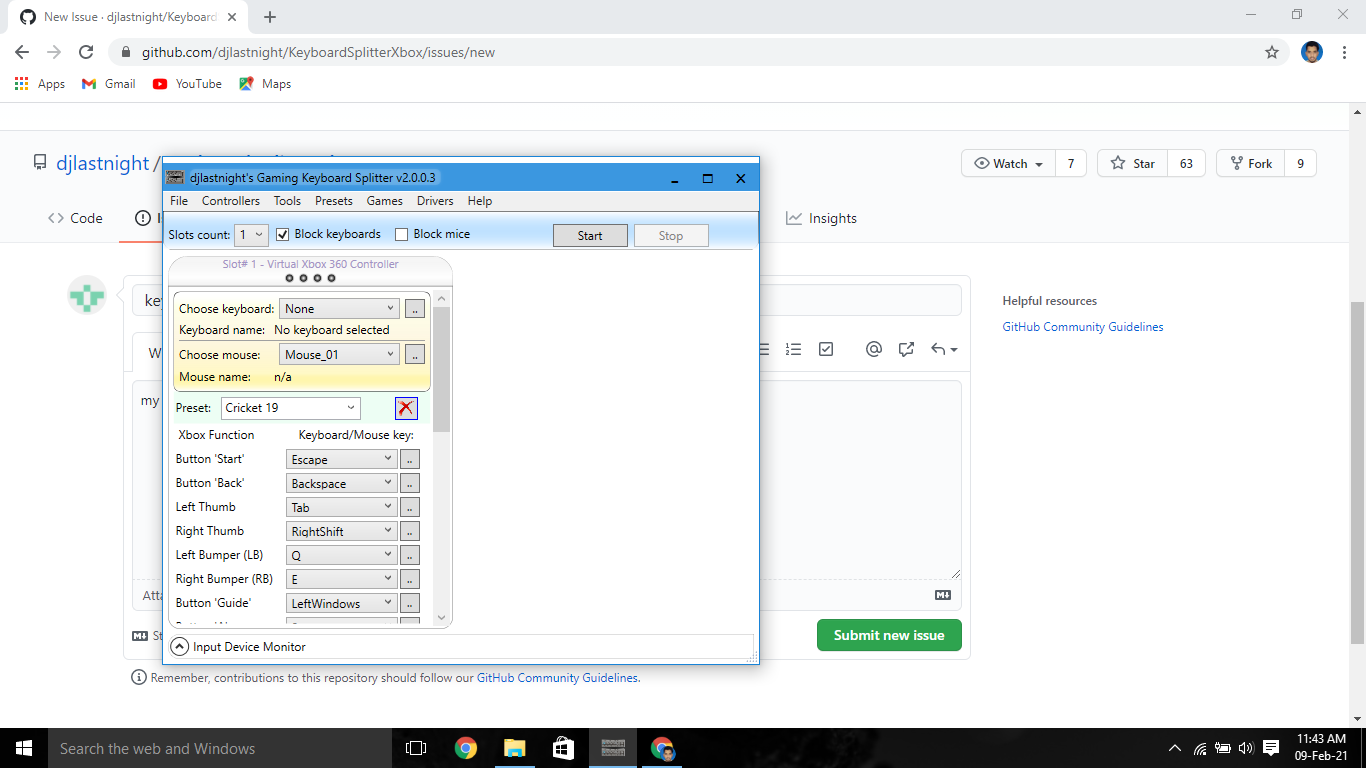Click '..' next to the Button 'Start' mapping
Viewport: 1366px width, 768px height.
coord(409,458)
